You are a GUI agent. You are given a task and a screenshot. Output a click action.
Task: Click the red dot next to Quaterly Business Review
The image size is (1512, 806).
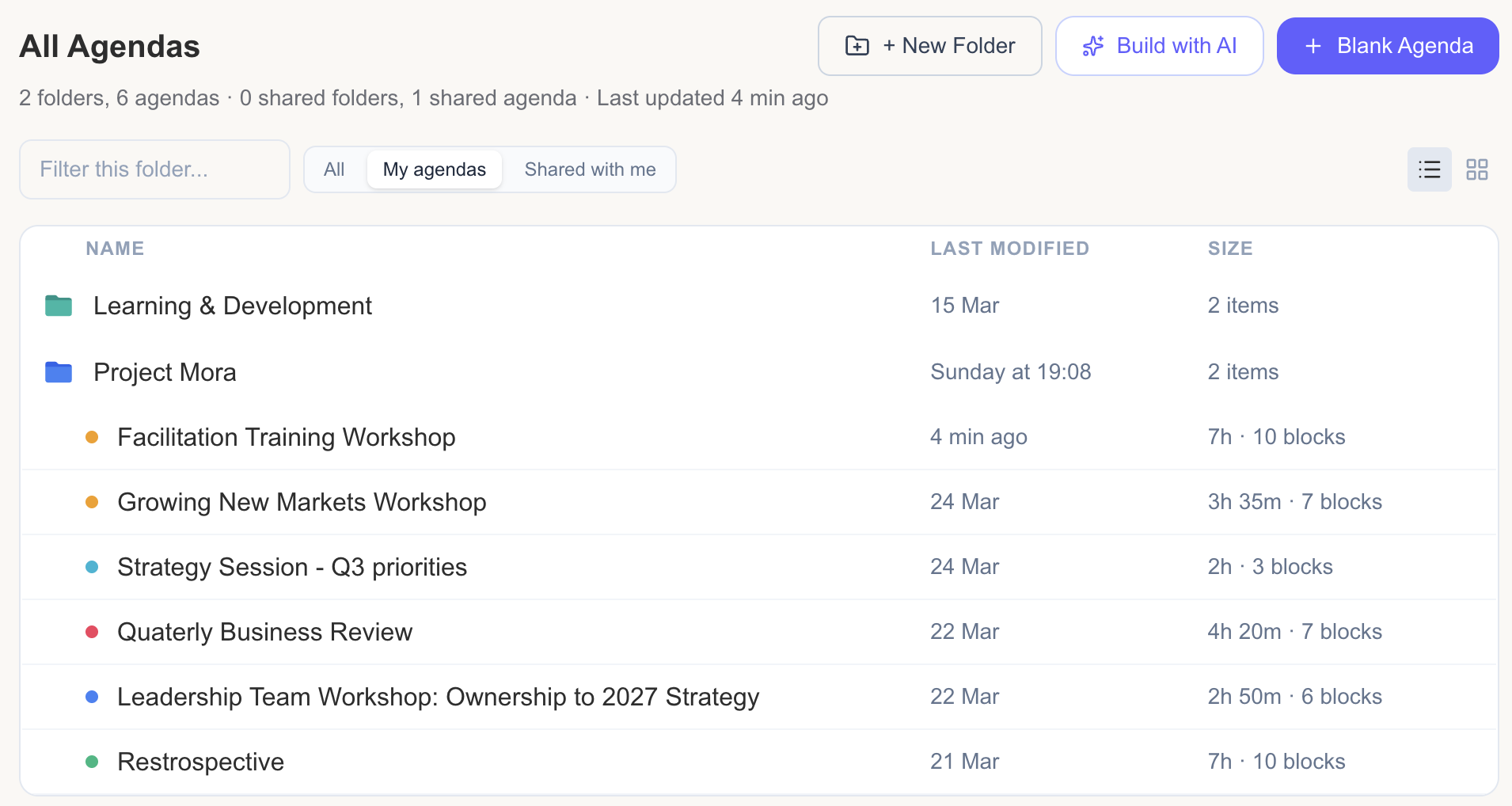coord(93,631)
